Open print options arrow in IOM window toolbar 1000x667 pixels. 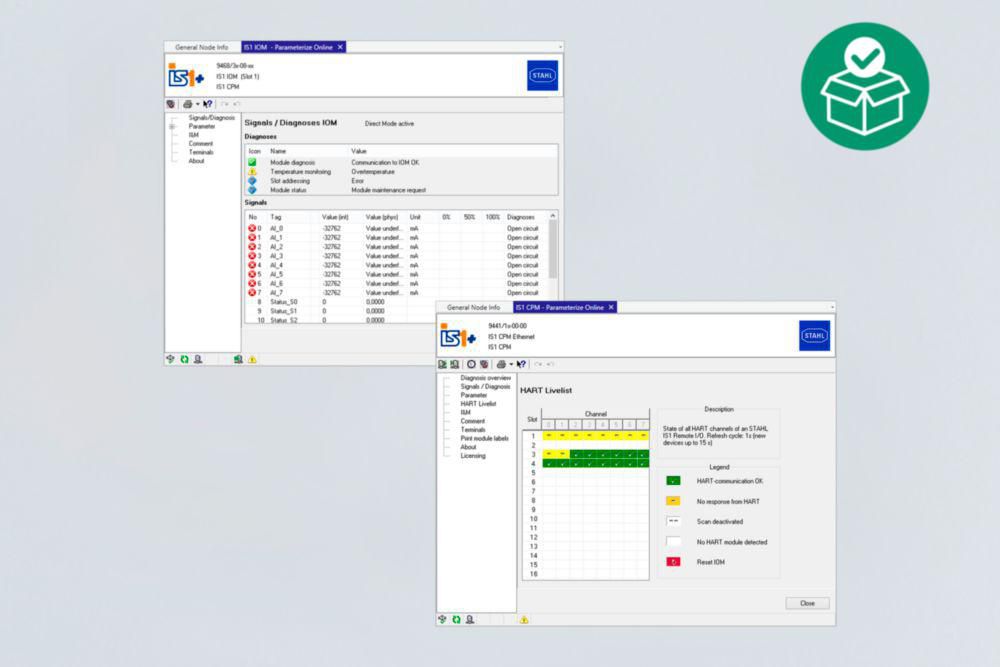point(197,104)
